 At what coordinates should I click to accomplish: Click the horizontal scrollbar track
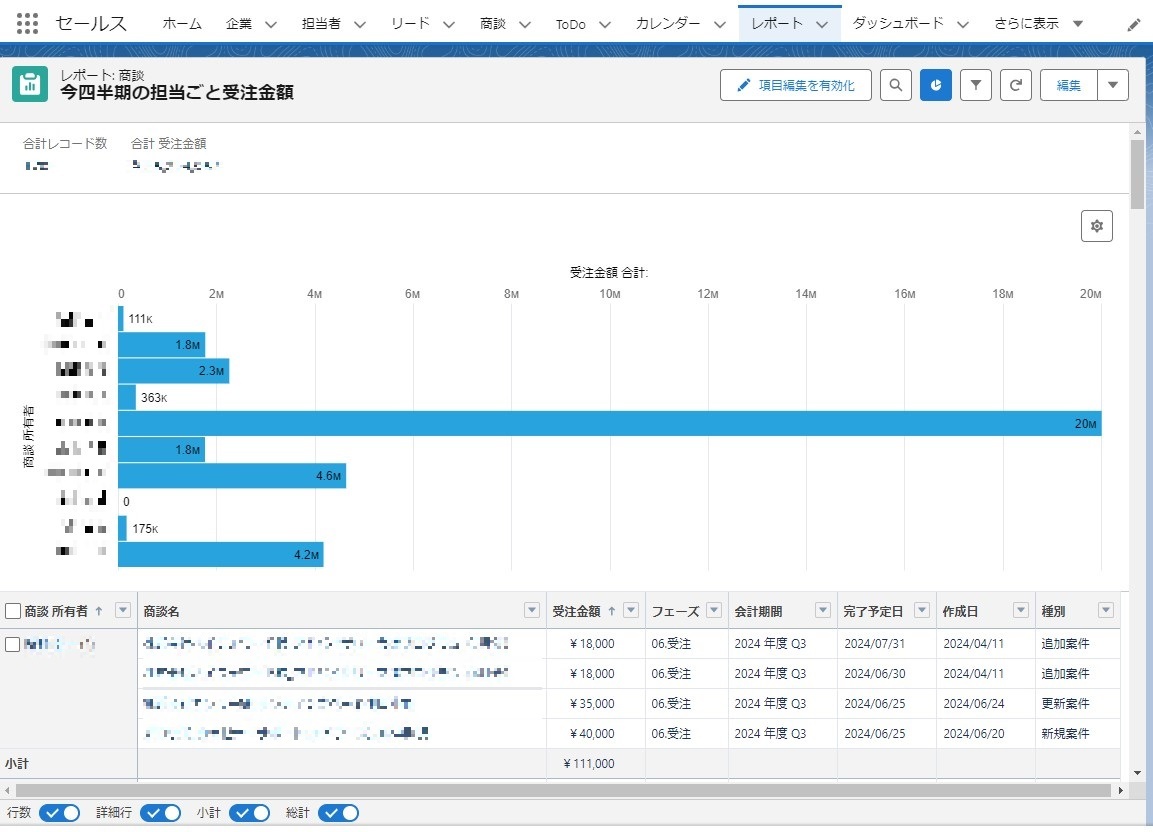(563, 791)
